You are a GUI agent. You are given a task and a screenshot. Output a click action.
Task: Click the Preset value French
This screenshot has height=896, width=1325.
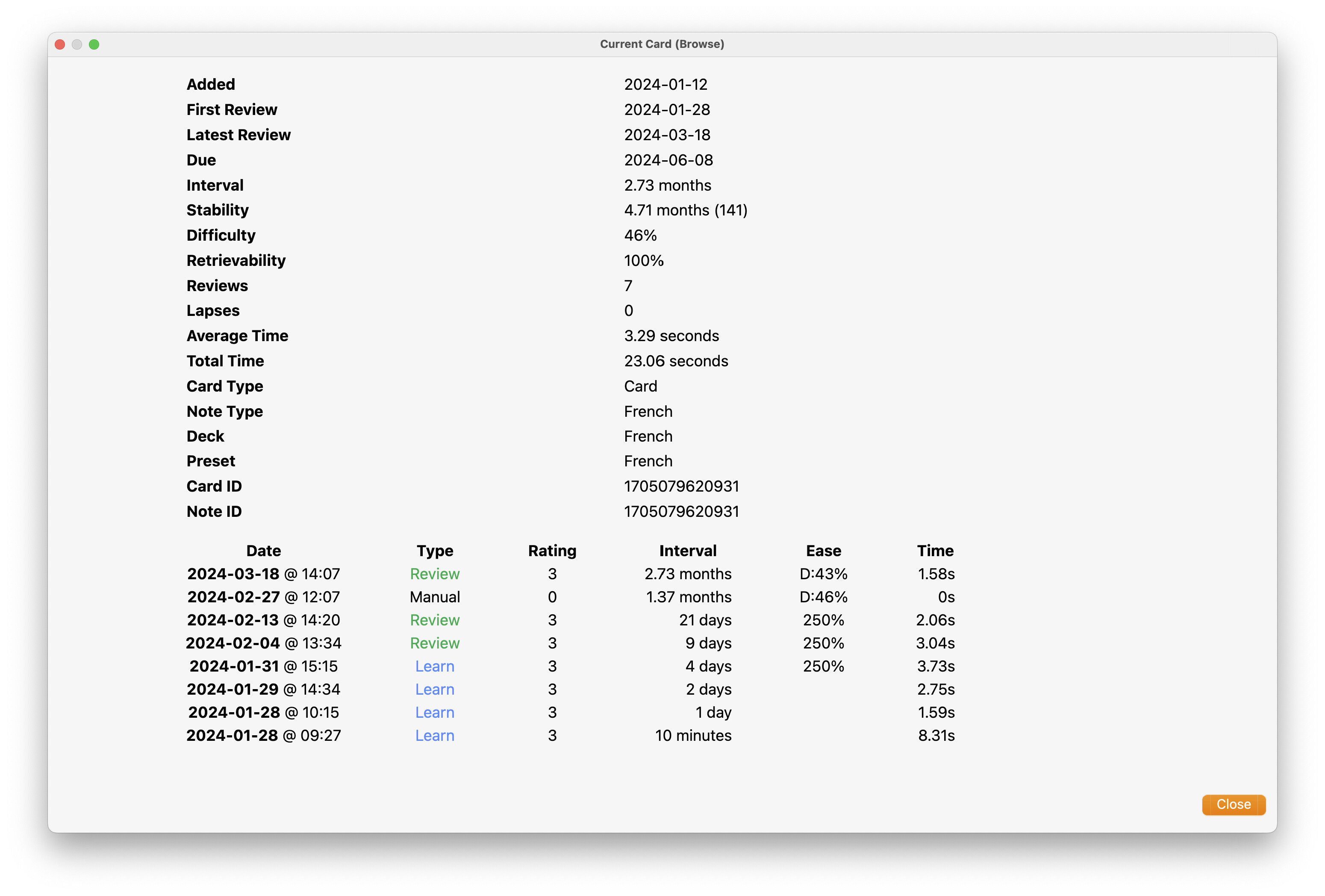[648, 461]
